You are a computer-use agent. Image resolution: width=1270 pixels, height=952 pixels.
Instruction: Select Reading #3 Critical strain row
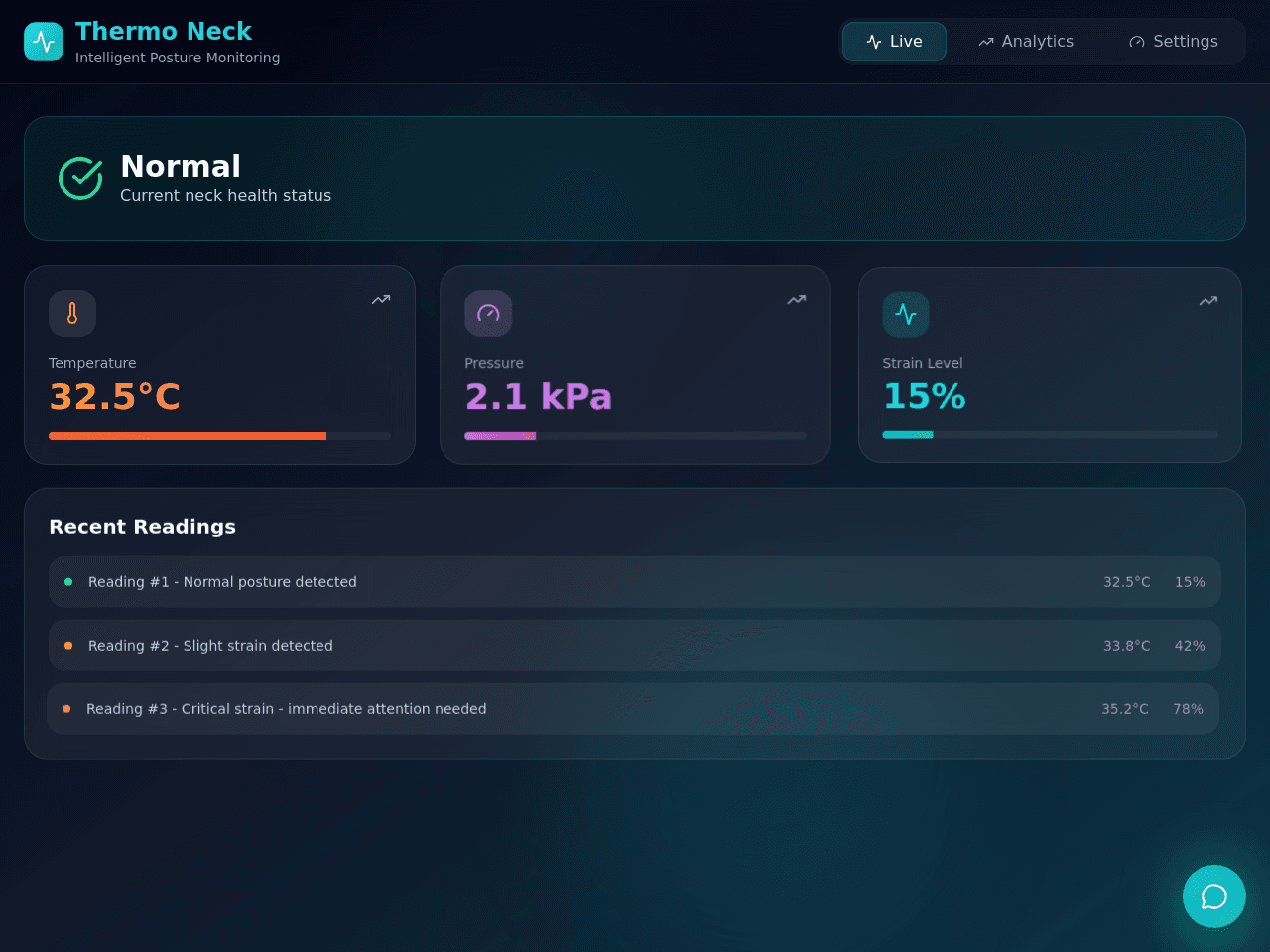[x=633, y=709]
